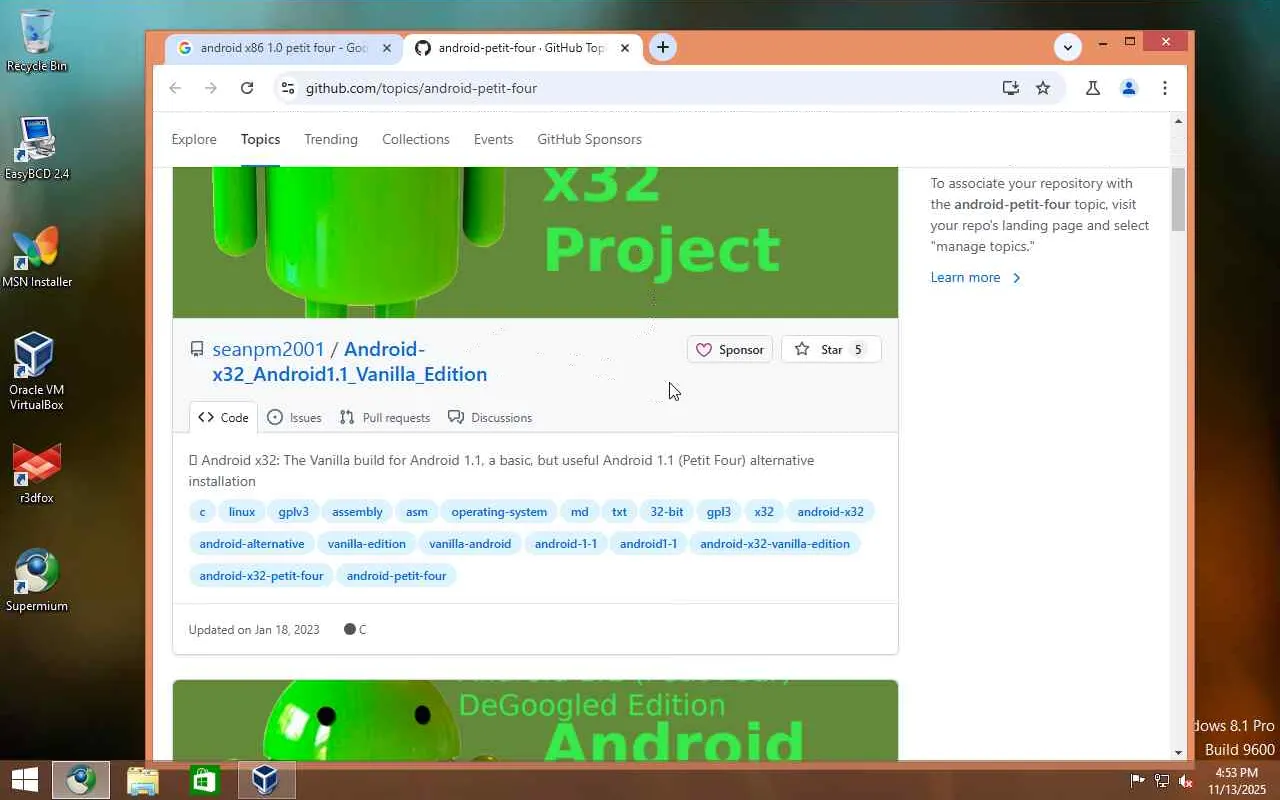Open the android-x32 topic tag
Image resolution: width=1280 pixels, height=800 pixels.
(830, 512)
